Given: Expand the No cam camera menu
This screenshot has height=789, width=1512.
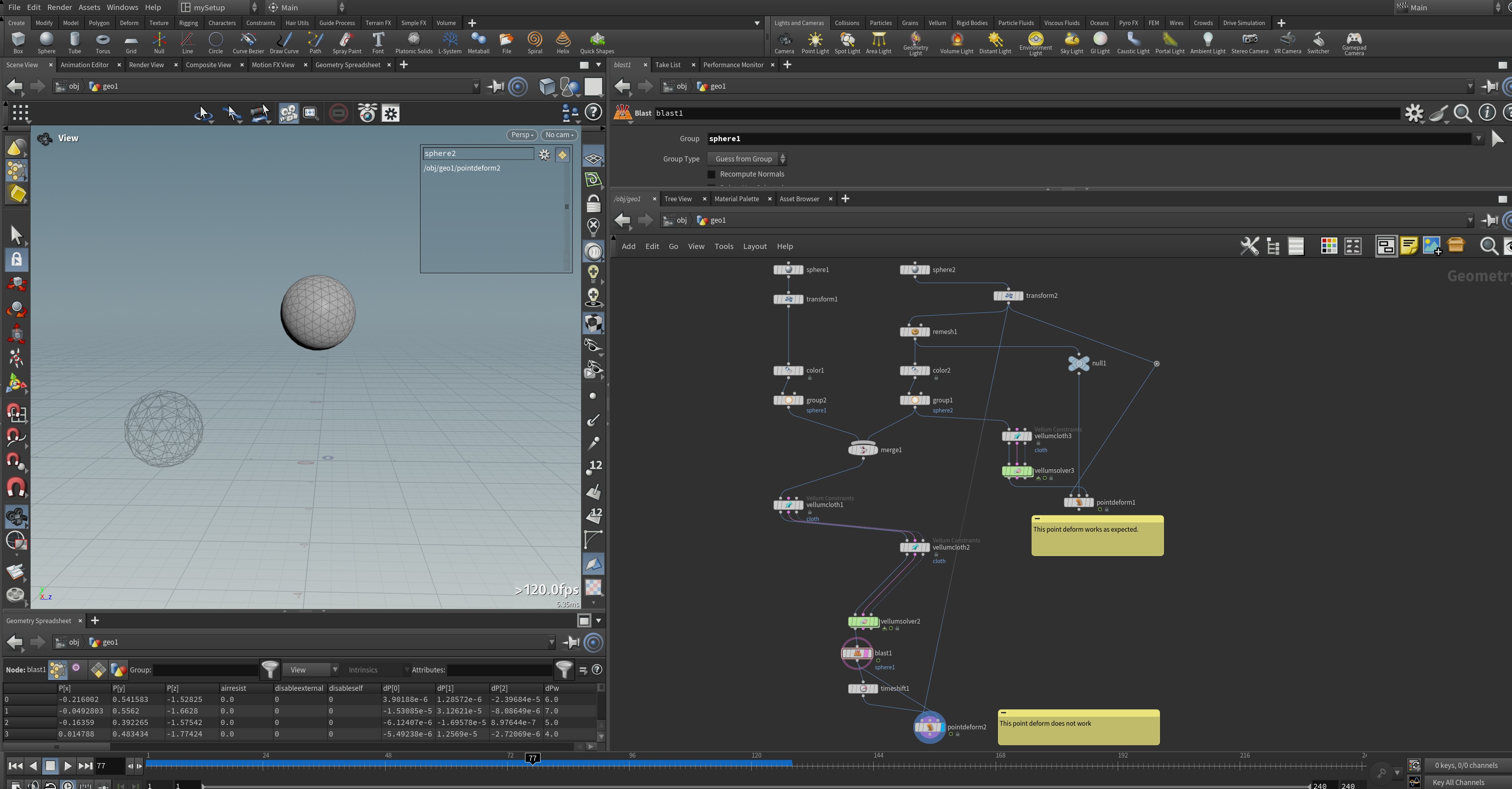Looking at the screenshot, I should (x=559, y=135).
